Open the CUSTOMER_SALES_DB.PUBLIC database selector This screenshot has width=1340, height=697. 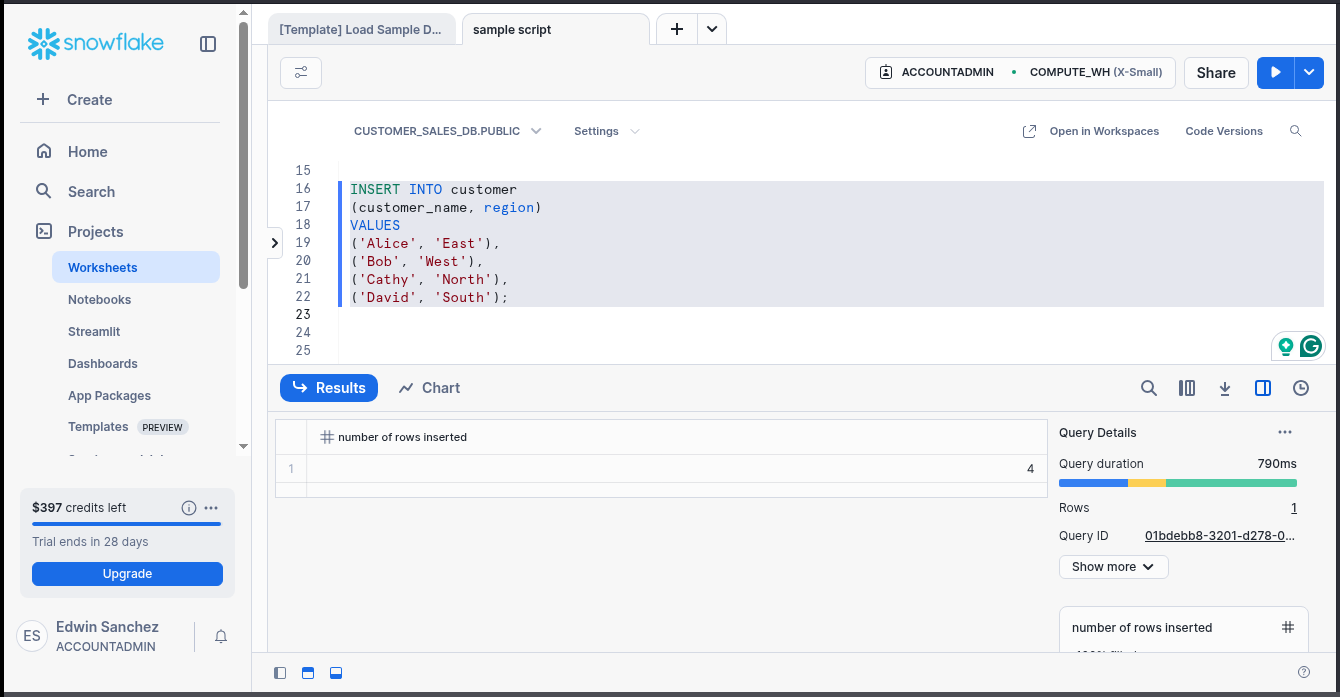(447, 131)
